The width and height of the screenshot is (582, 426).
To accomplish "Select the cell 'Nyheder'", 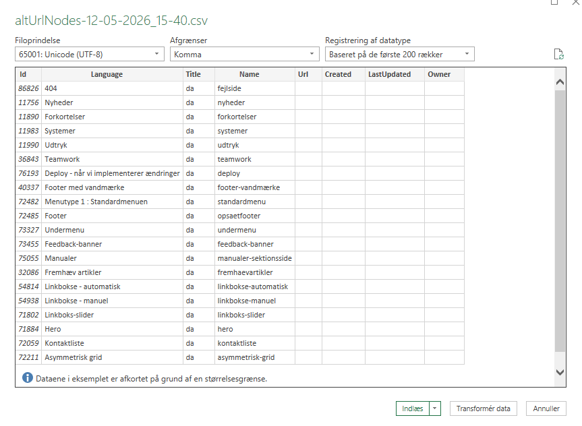I will click(x=112, y=102).
